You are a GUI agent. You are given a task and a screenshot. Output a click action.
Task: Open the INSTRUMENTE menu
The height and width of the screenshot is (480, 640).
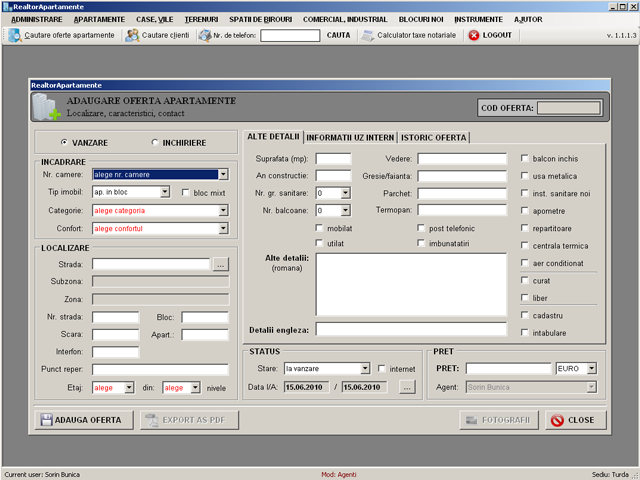tap(478, 19)
